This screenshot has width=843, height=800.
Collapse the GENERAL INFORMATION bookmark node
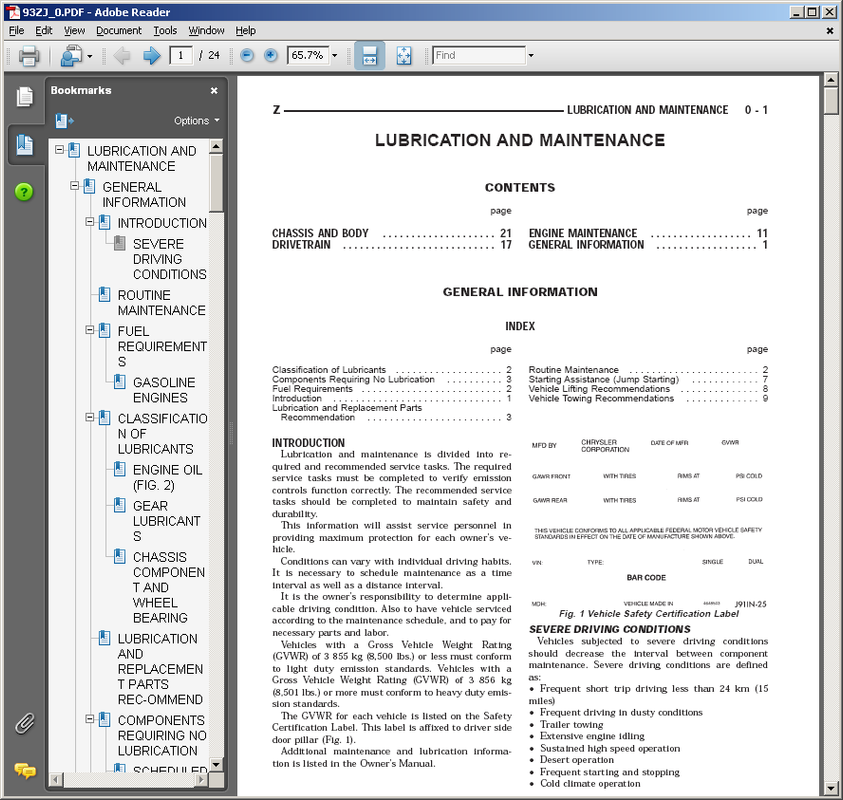[75, 186]
